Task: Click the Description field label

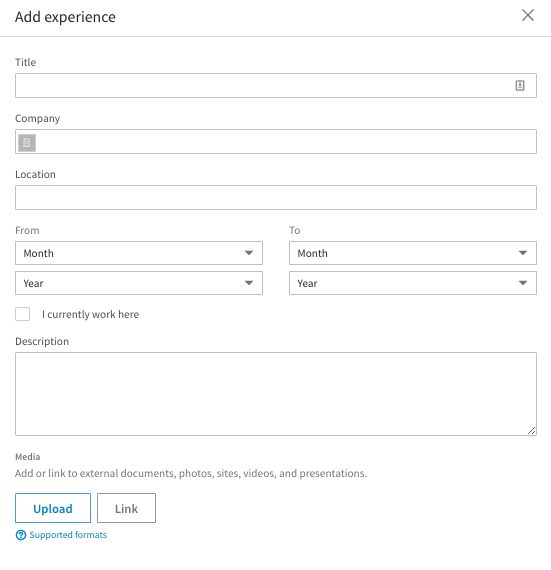Action: pyautogui.click(x=42, y=342)
